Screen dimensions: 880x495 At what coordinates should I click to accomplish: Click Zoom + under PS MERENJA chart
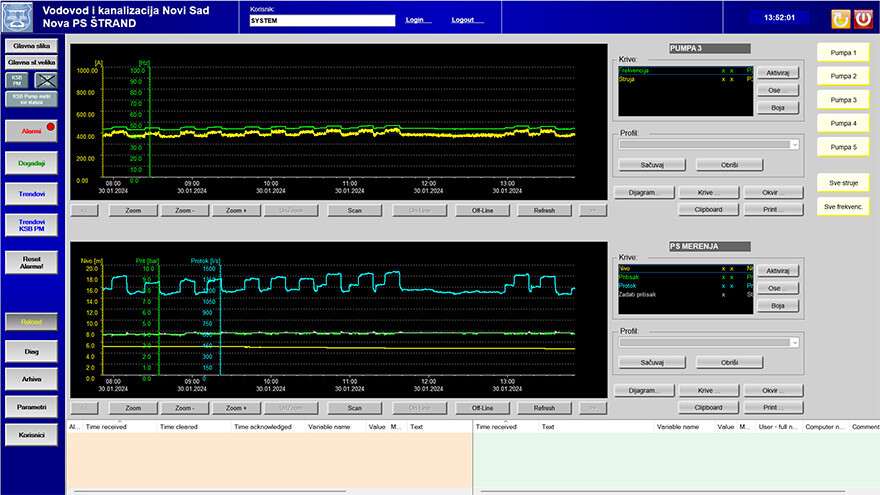pos(236,408)
